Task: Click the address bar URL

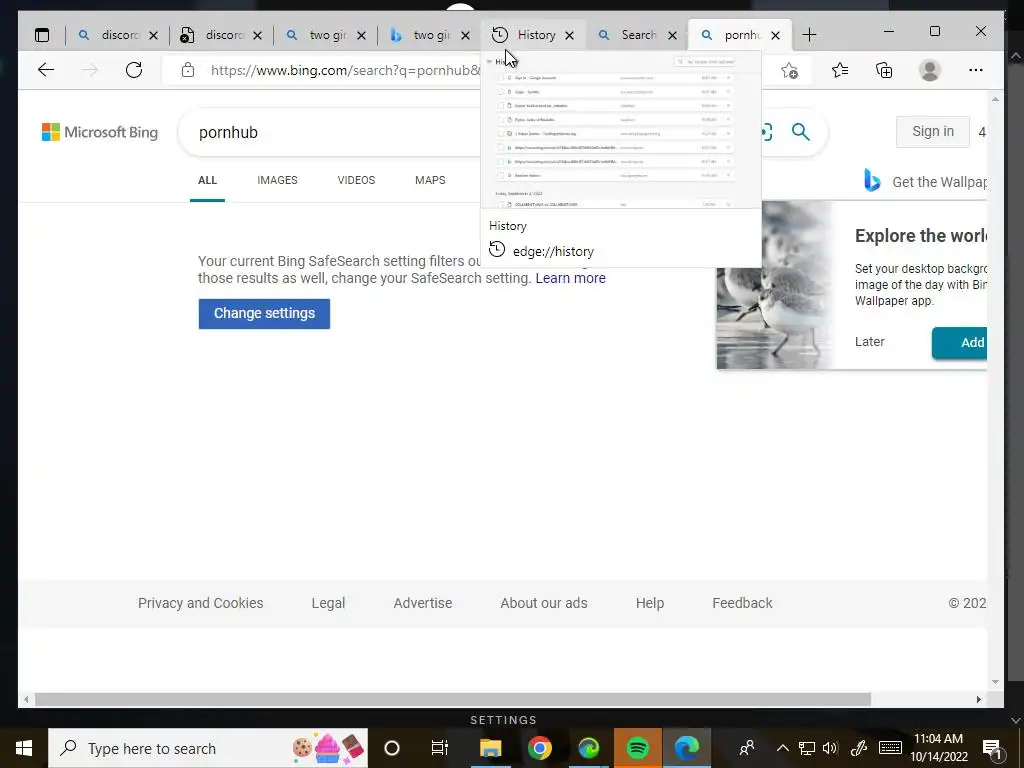Action: (345, 71)
